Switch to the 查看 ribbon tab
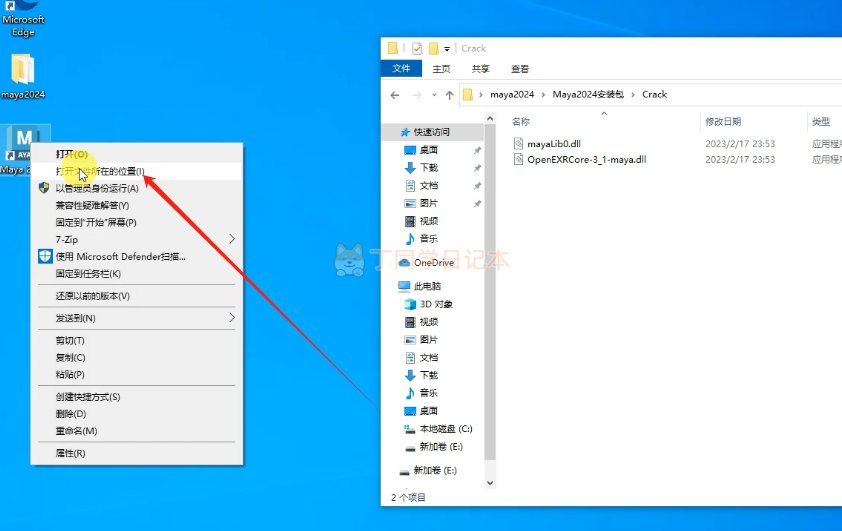 pyautogui.click(x=520, y=69)
